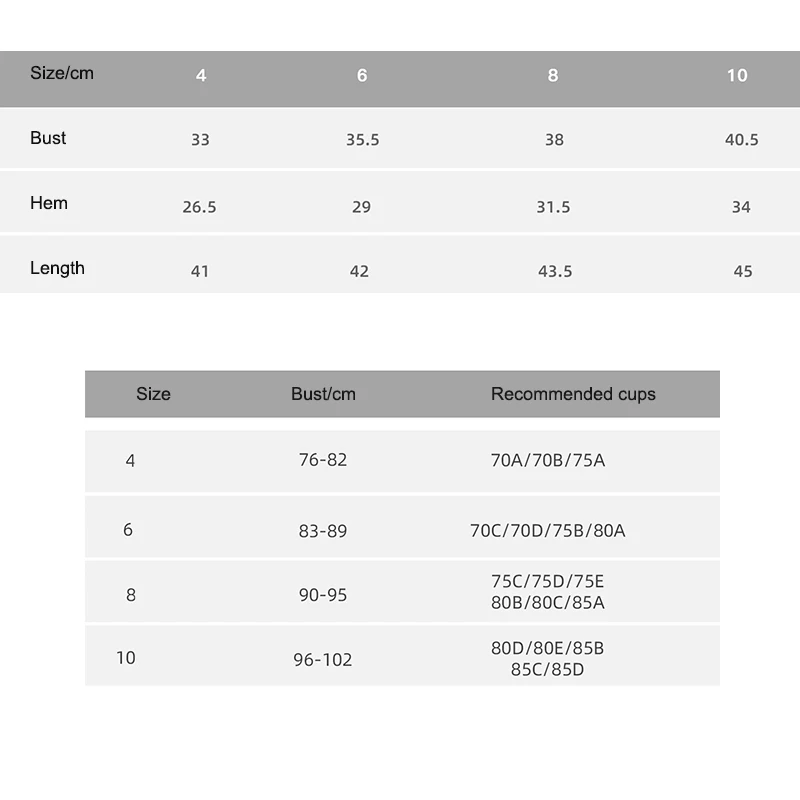Select cup sizes 70C/70D/75B/80A
The image size is (800, 800).
(x=547, y=531)
